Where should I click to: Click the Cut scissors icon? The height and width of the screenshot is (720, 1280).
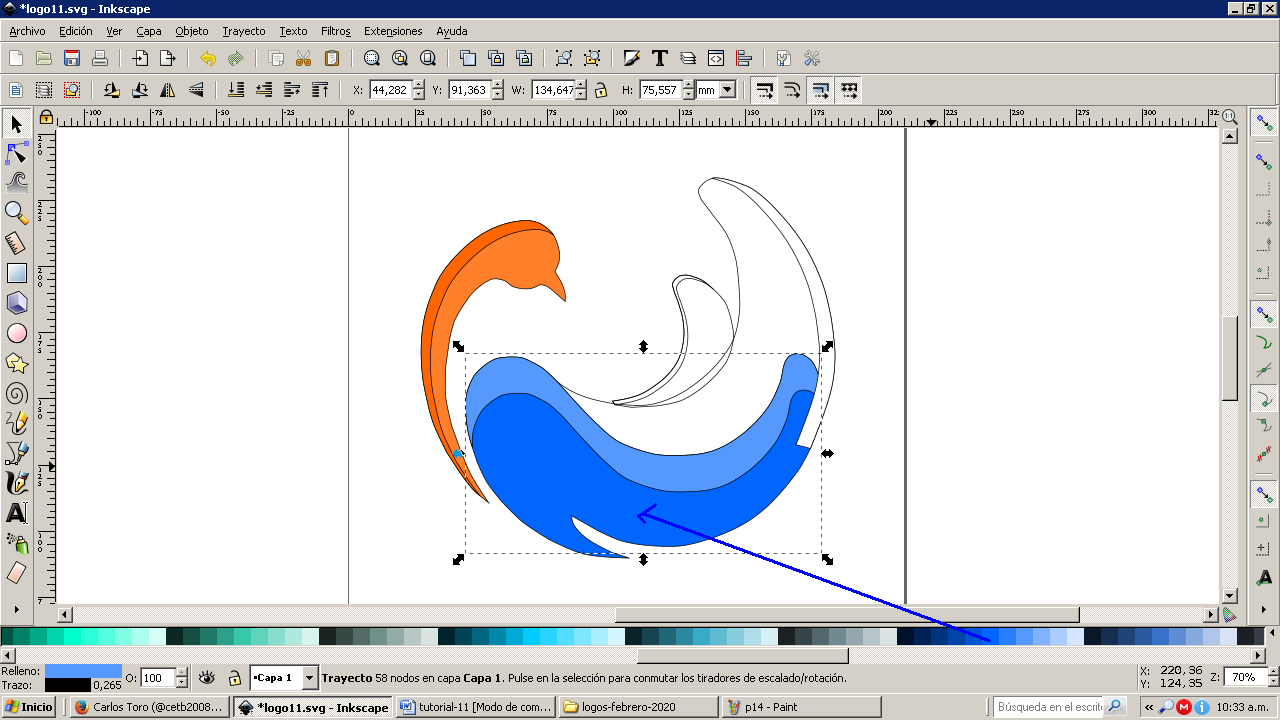pos(304,58)
